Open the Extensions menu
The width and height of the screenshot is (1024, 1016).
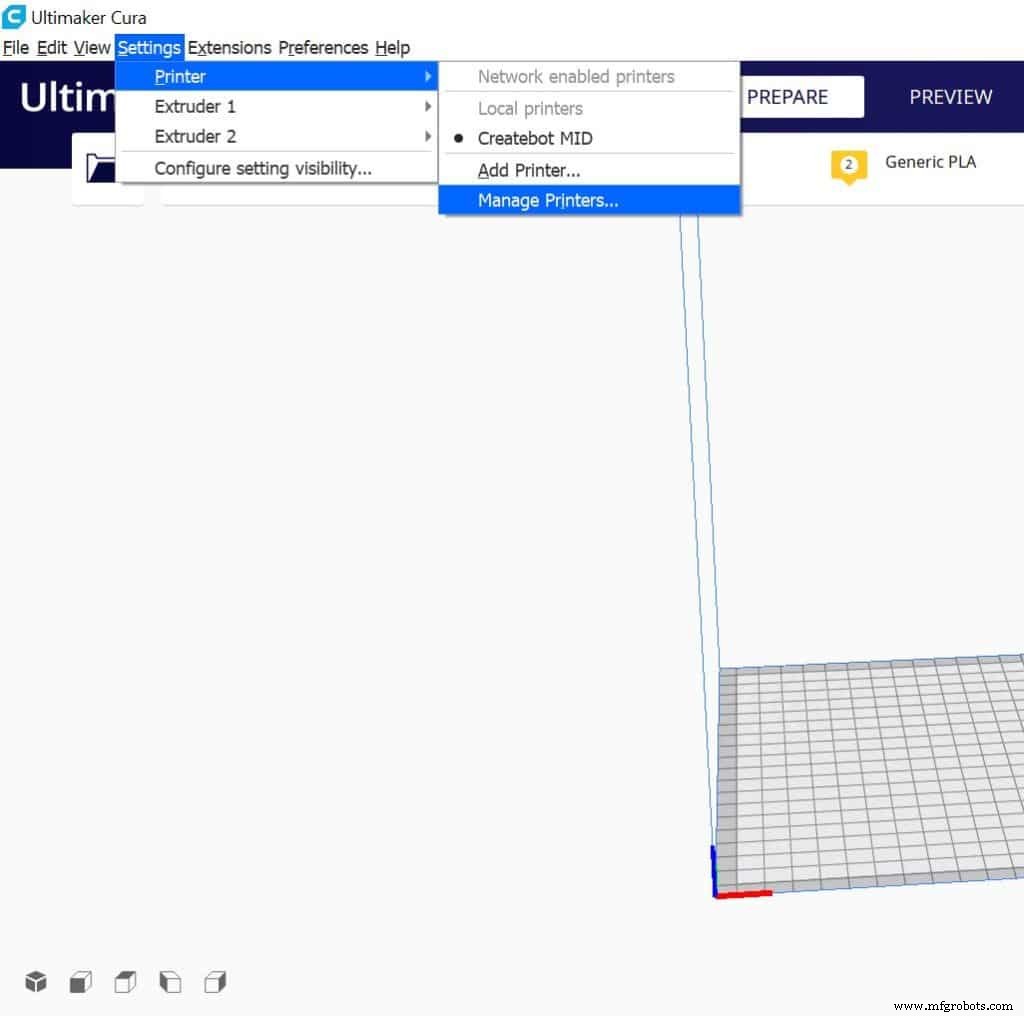pyautogui.click(x=229, y=47)
